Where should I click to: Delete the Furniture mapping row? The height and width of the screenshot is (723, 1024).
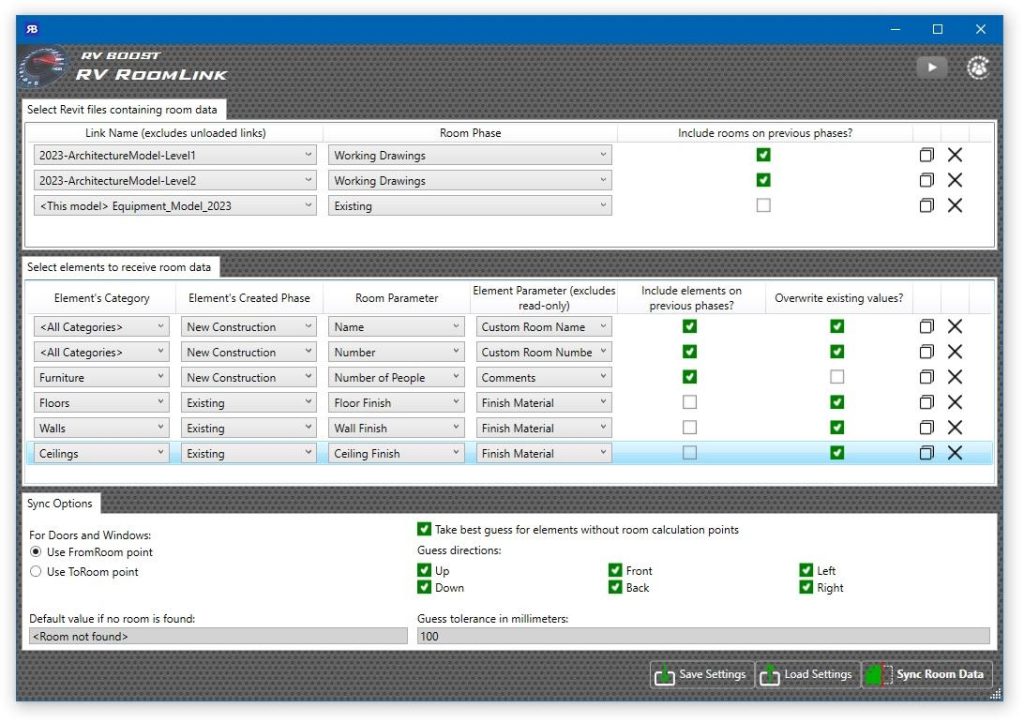coord(955,378)
